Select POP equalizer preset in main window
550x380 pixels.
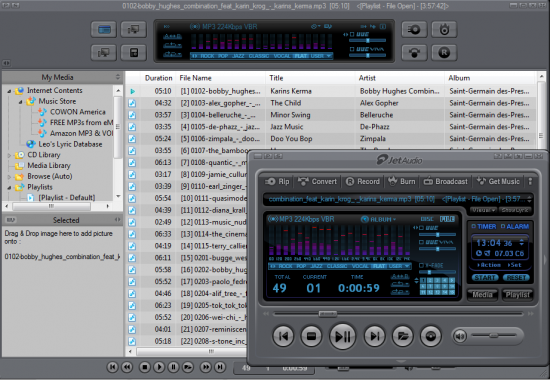[223, 56]
